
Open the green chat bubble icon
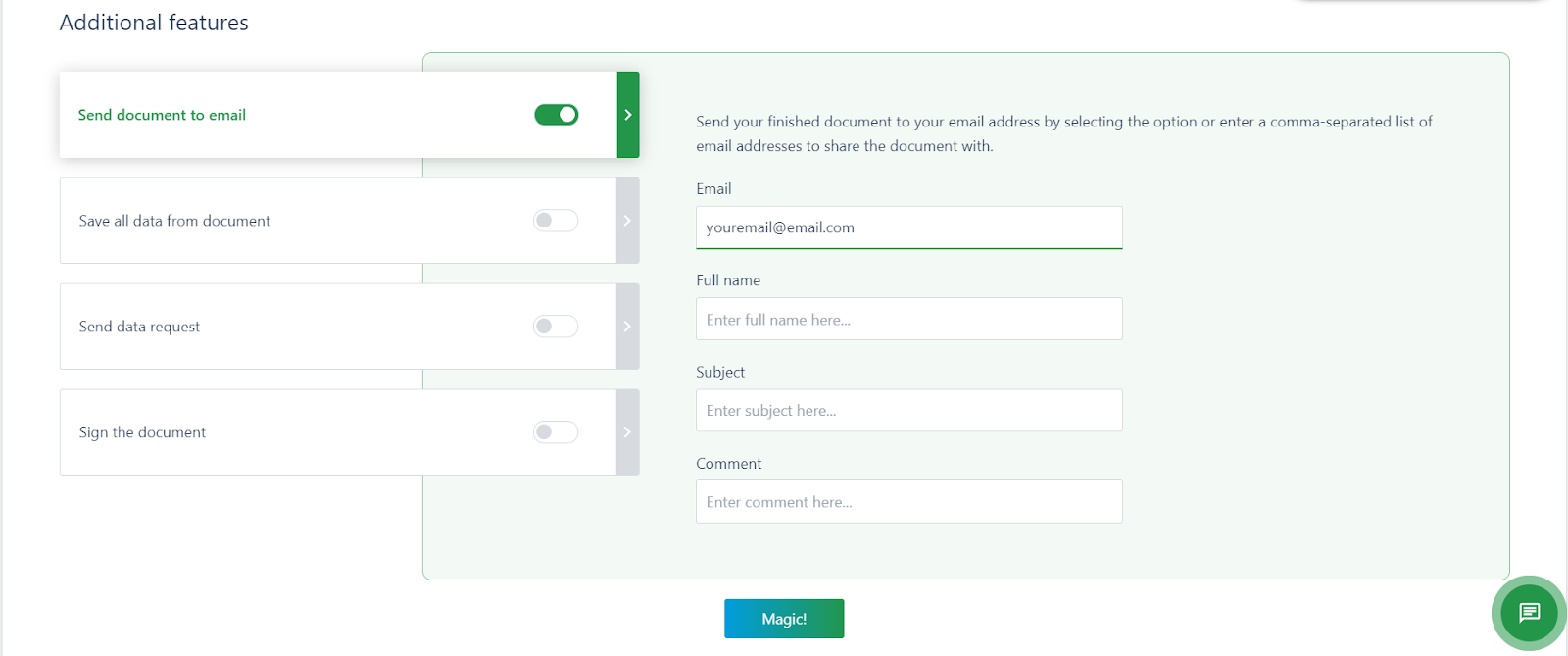pos(1529,613)
